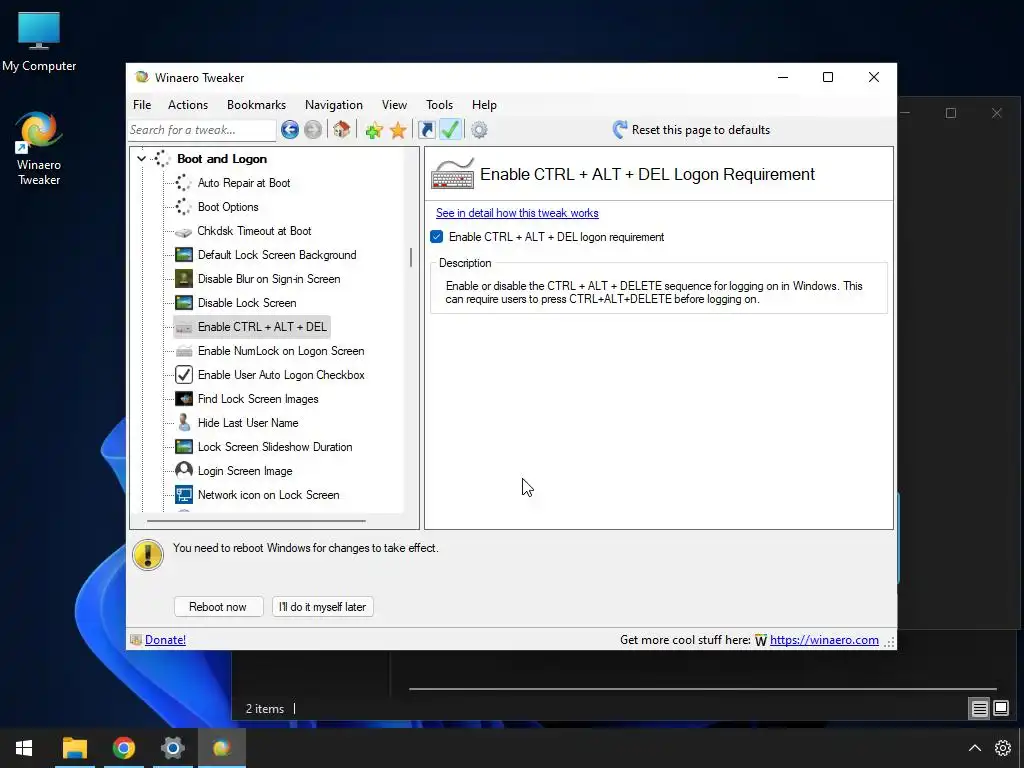Click the tree panel vertical scrollbar
1024x768 pixels.
[411, 257]
